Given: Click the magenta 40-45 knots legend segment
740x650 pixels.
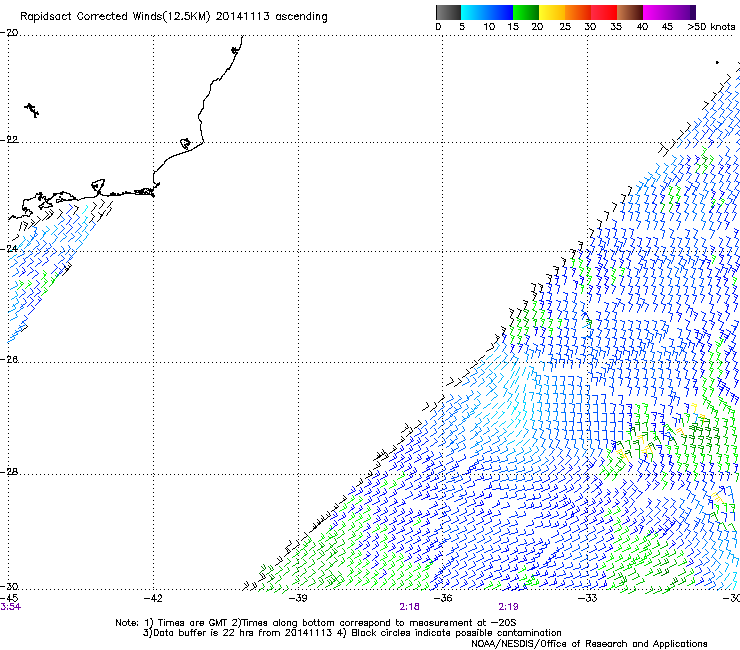Looking at the screenshot, I should pyautogui.click(x=656, y=12).
